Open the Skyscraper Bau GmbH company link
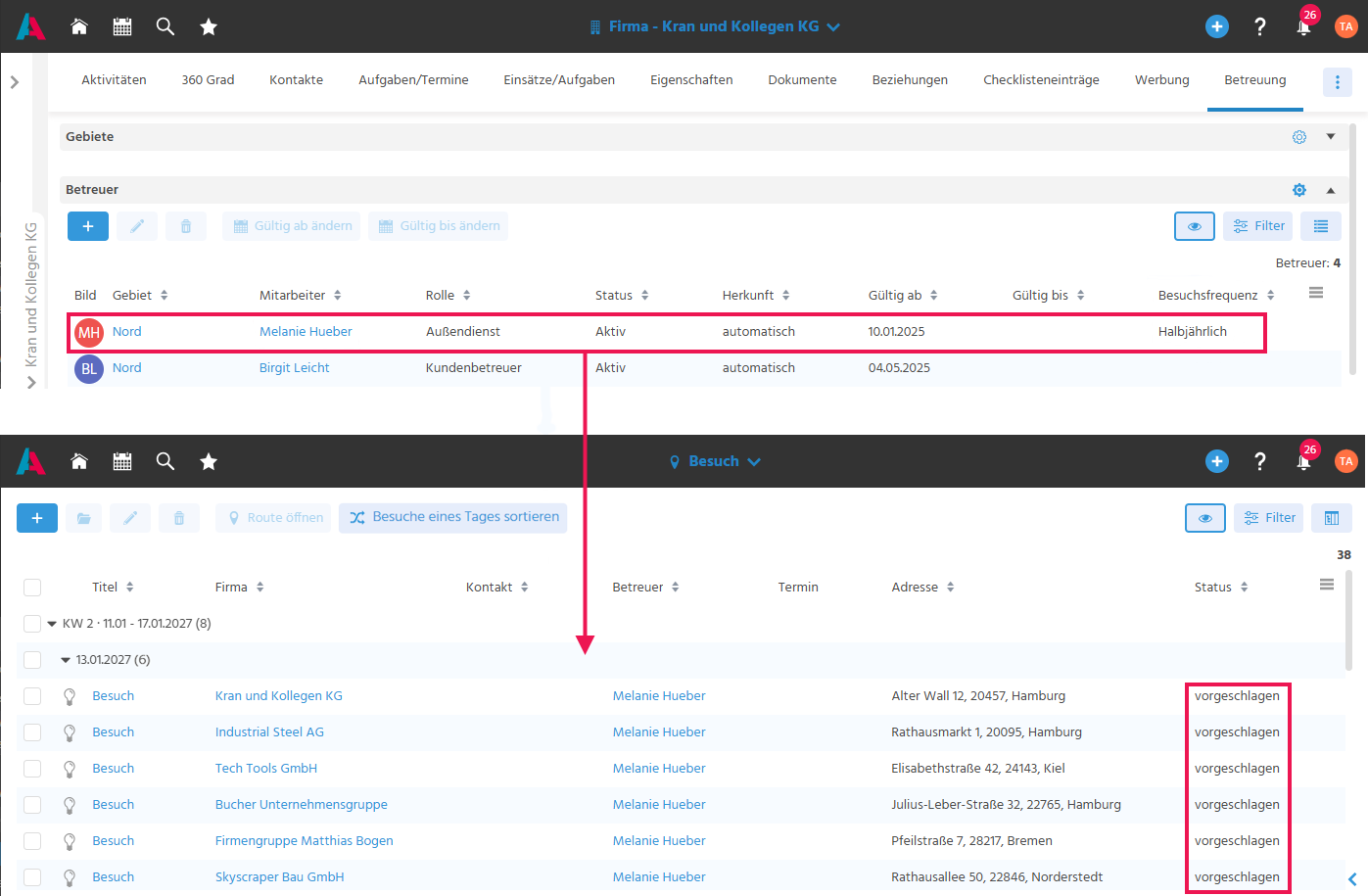Image resolution: width=1368 pixels, height=896 pixels. point(280,877)
